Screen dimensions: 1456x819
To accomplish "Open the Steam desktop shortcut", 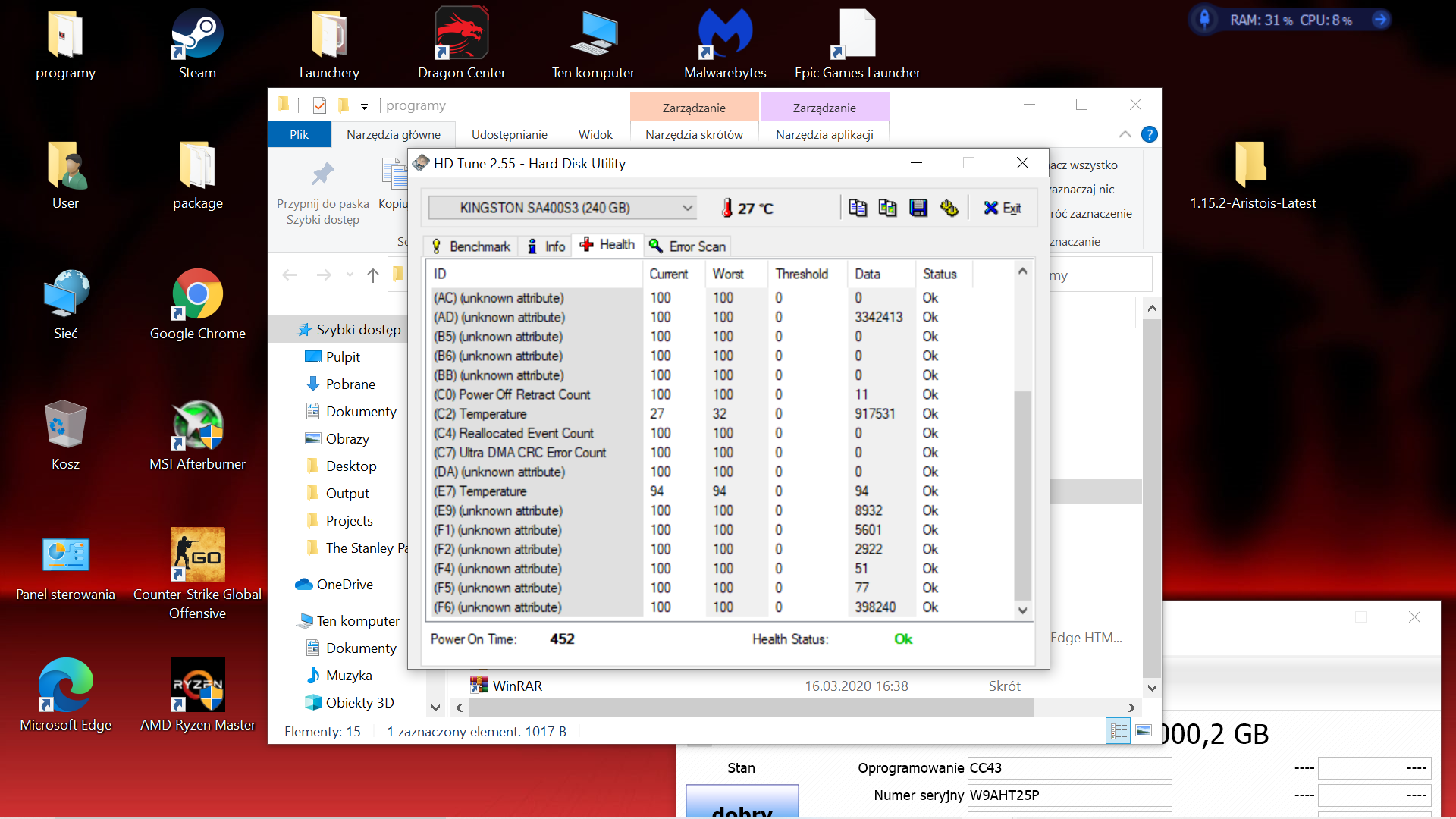I will point(197,44).
